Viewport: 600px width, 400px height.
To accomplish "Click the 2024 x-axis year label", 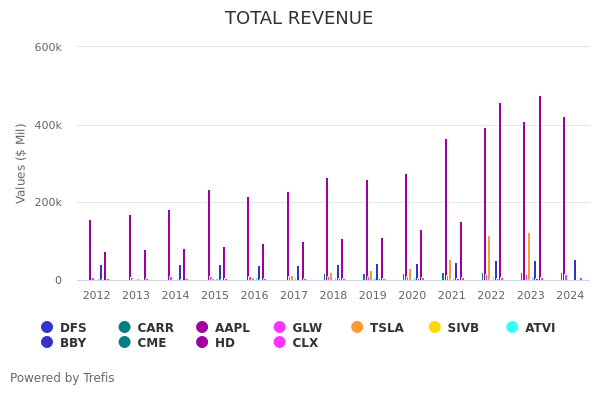I will tap(570, 296).
